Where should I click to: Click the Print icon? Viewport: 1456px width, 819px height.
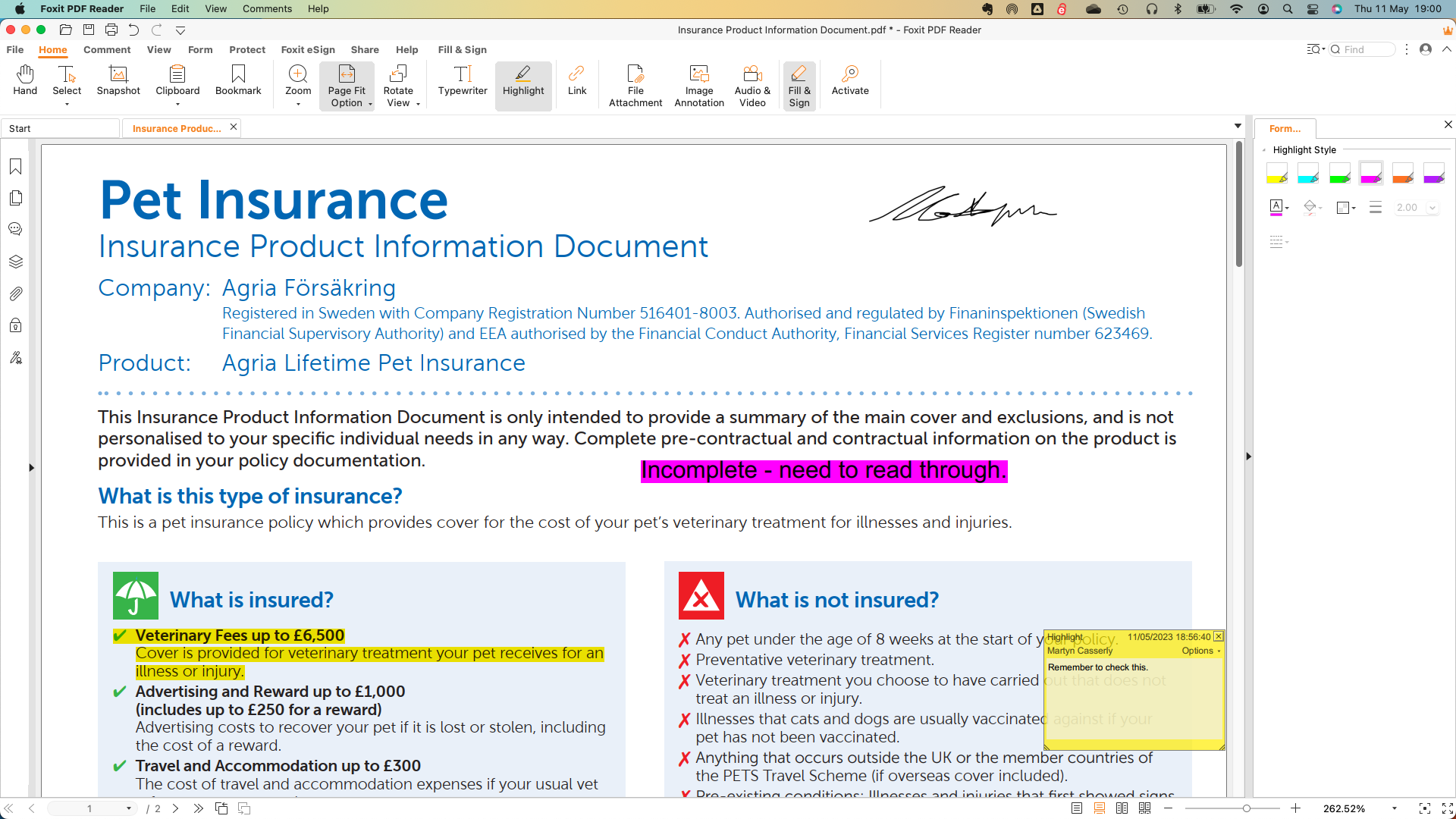pyautogui.click(x=111, y=30)
